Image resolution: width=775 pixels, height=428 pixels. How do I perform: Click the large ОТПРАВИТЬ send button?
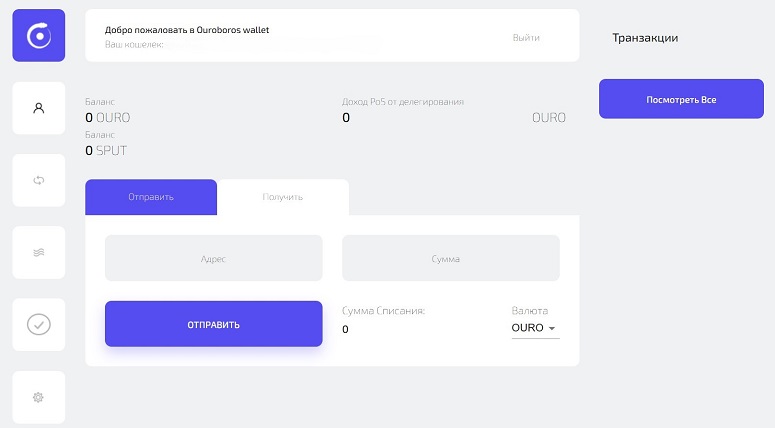(x=214, y=324)
